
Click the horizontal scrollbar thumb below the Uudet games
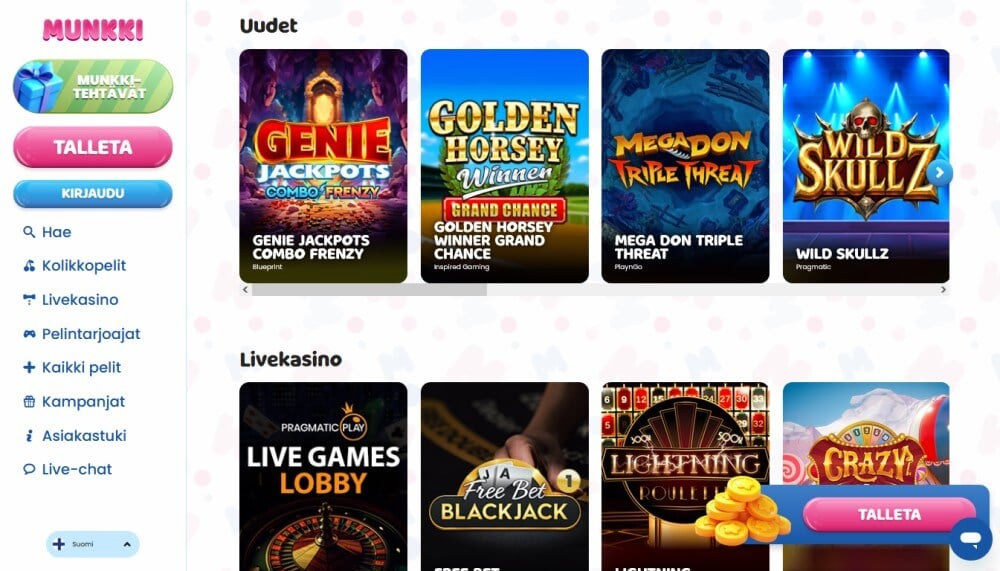point(369,290)
